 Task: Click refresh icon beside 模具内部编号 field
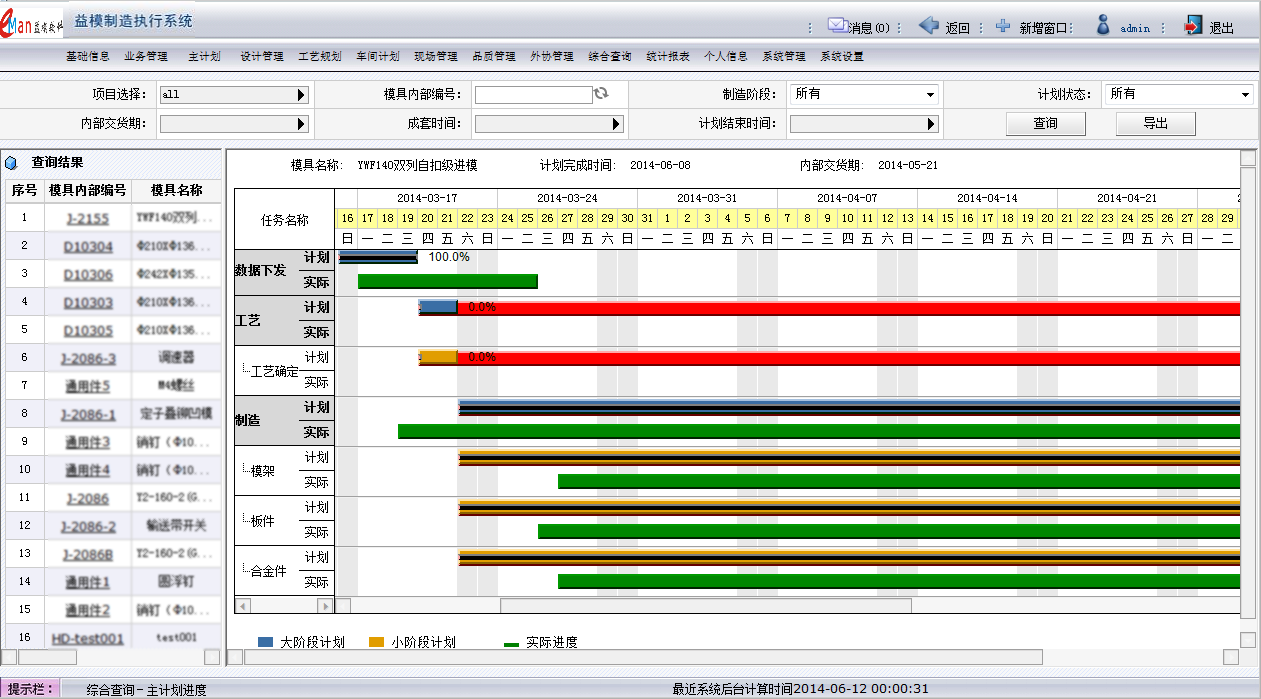coord(601,94)
